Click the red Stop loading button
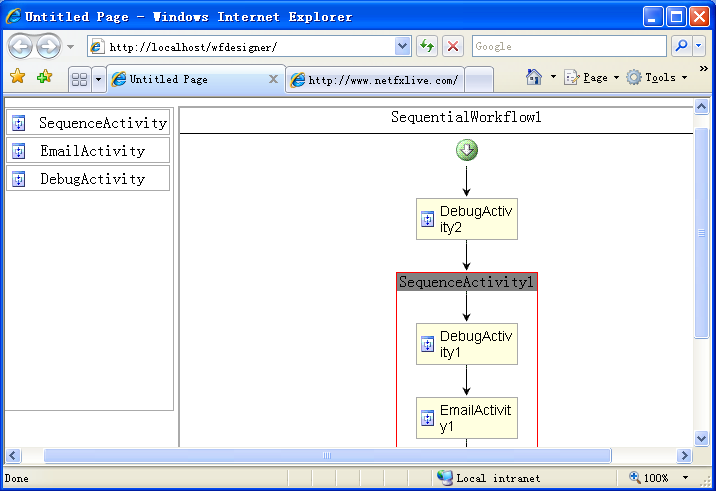The height and width of the screenshot is (491, 716). click(x=453, y=46)
